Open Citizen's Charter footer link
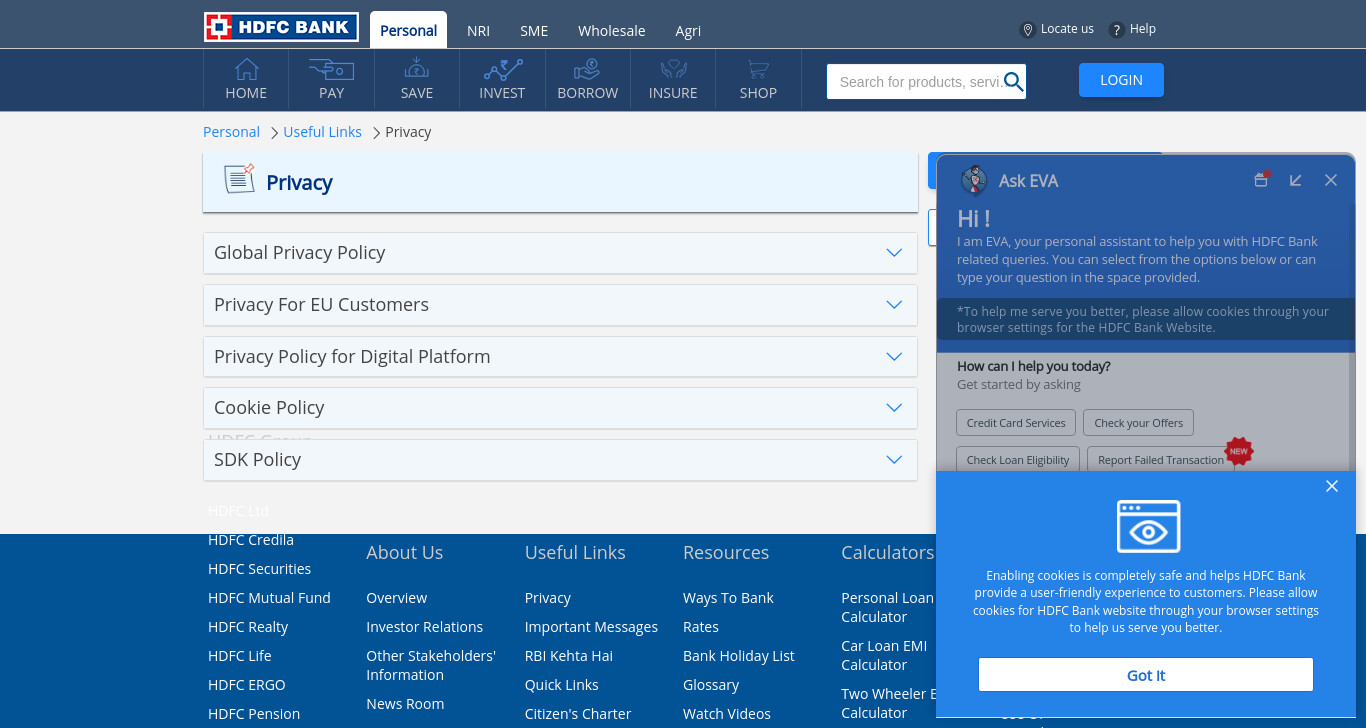 click(x=578, y=714)
